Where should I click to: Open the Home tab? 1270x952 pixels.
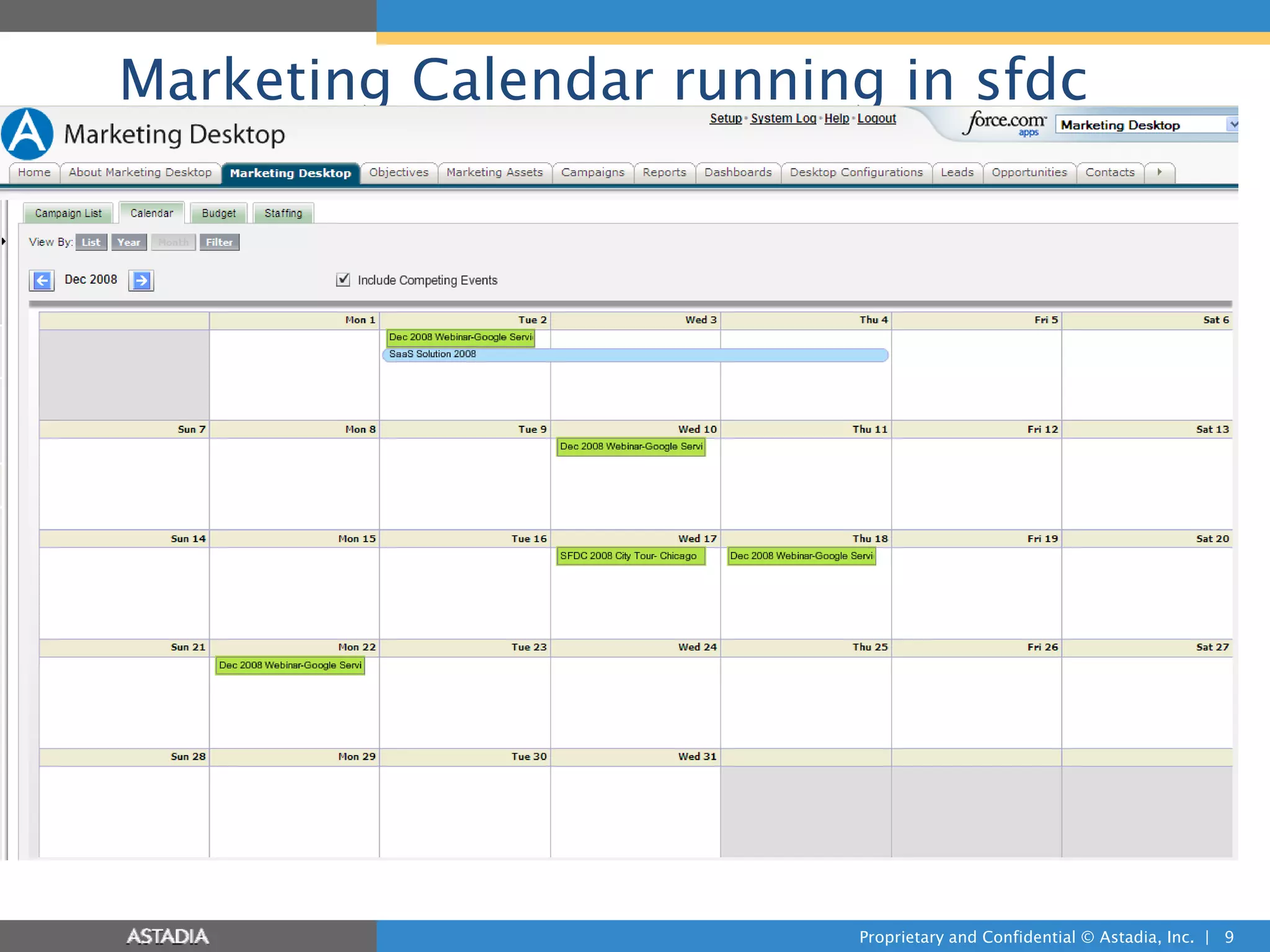[x=34, y=172]
